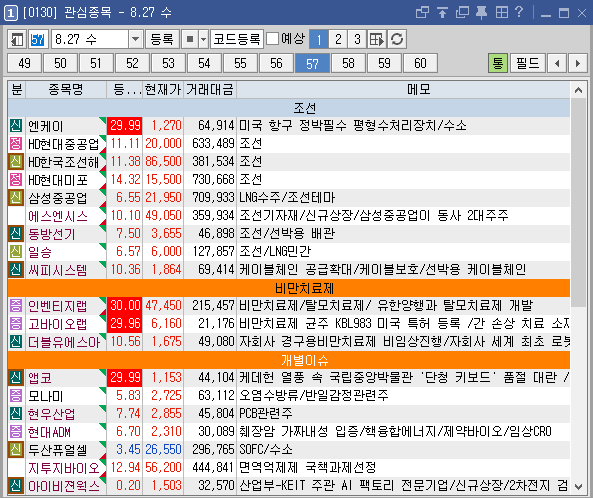Switch to group tab 56

point(276,63)
